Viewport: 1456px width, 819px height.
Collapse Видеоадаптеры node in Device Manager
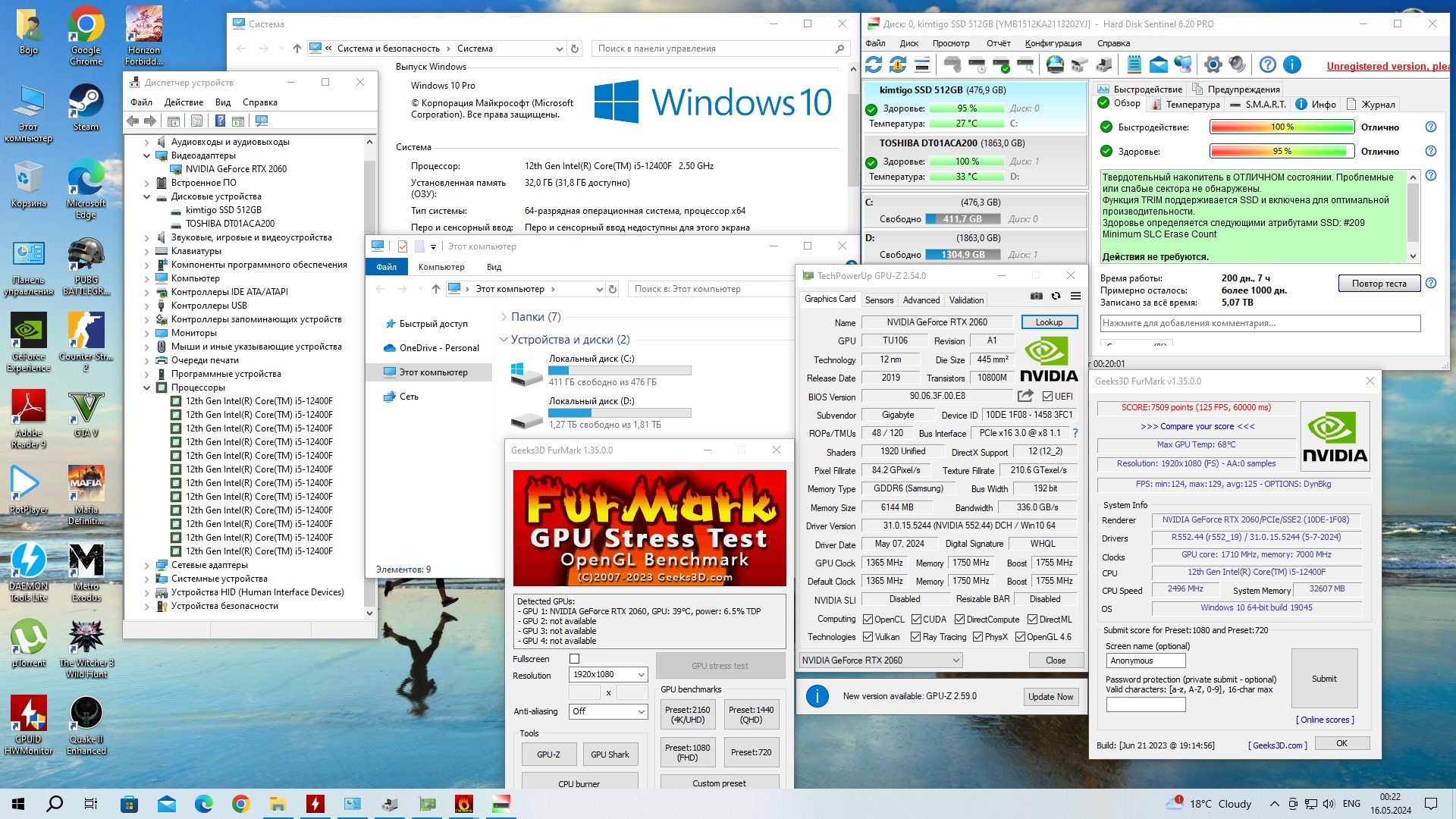click(x=147, y=155)
